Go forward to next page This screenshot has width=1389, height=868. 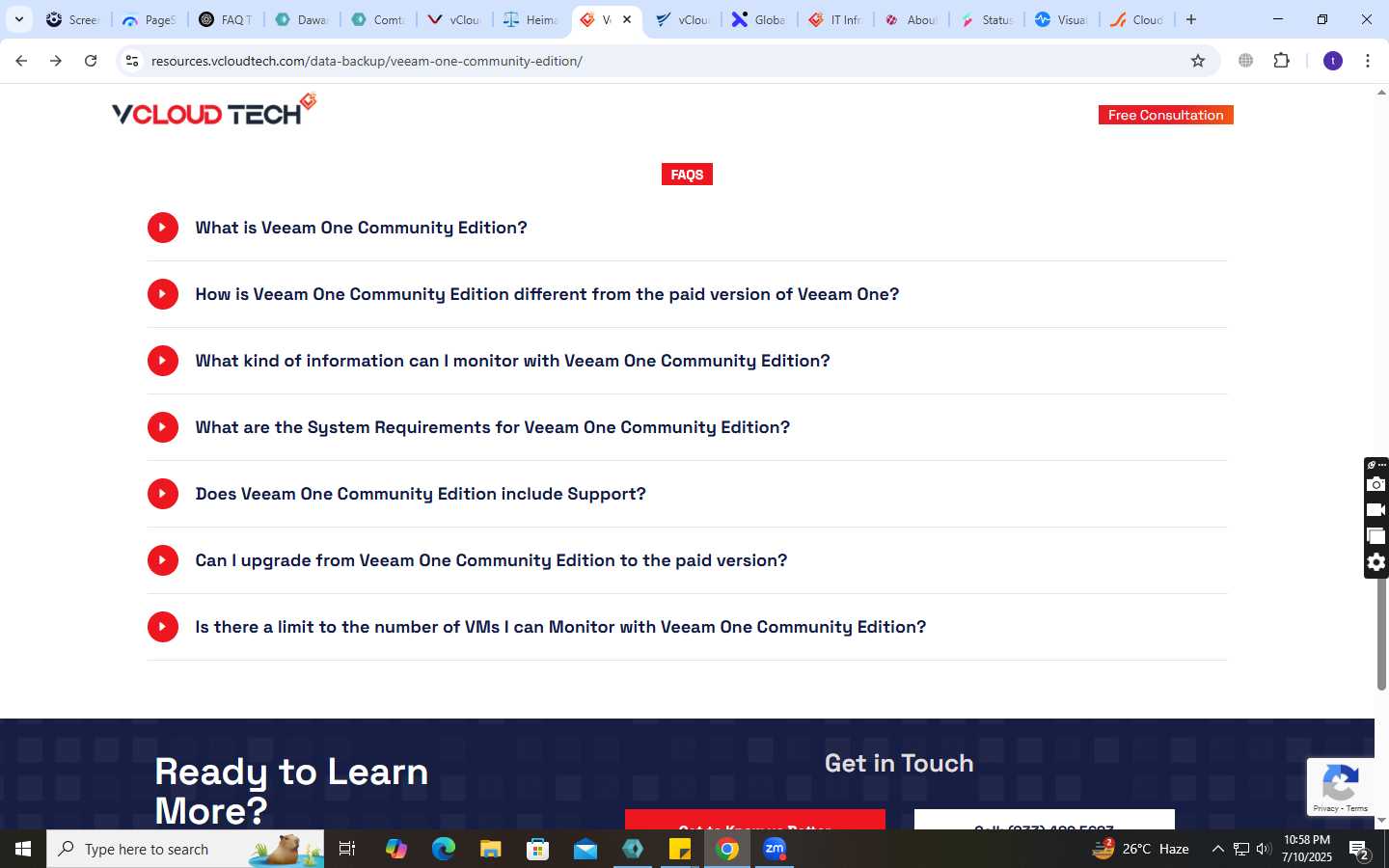pos(56,61)
